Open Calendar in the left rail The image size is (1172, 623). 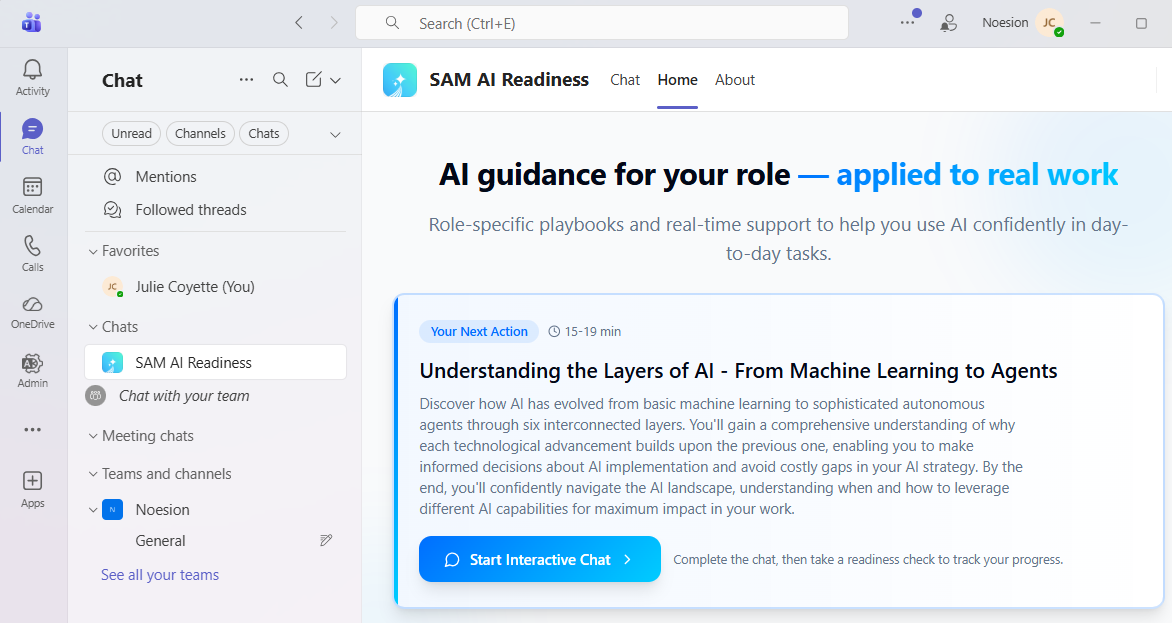coord(33,188)
